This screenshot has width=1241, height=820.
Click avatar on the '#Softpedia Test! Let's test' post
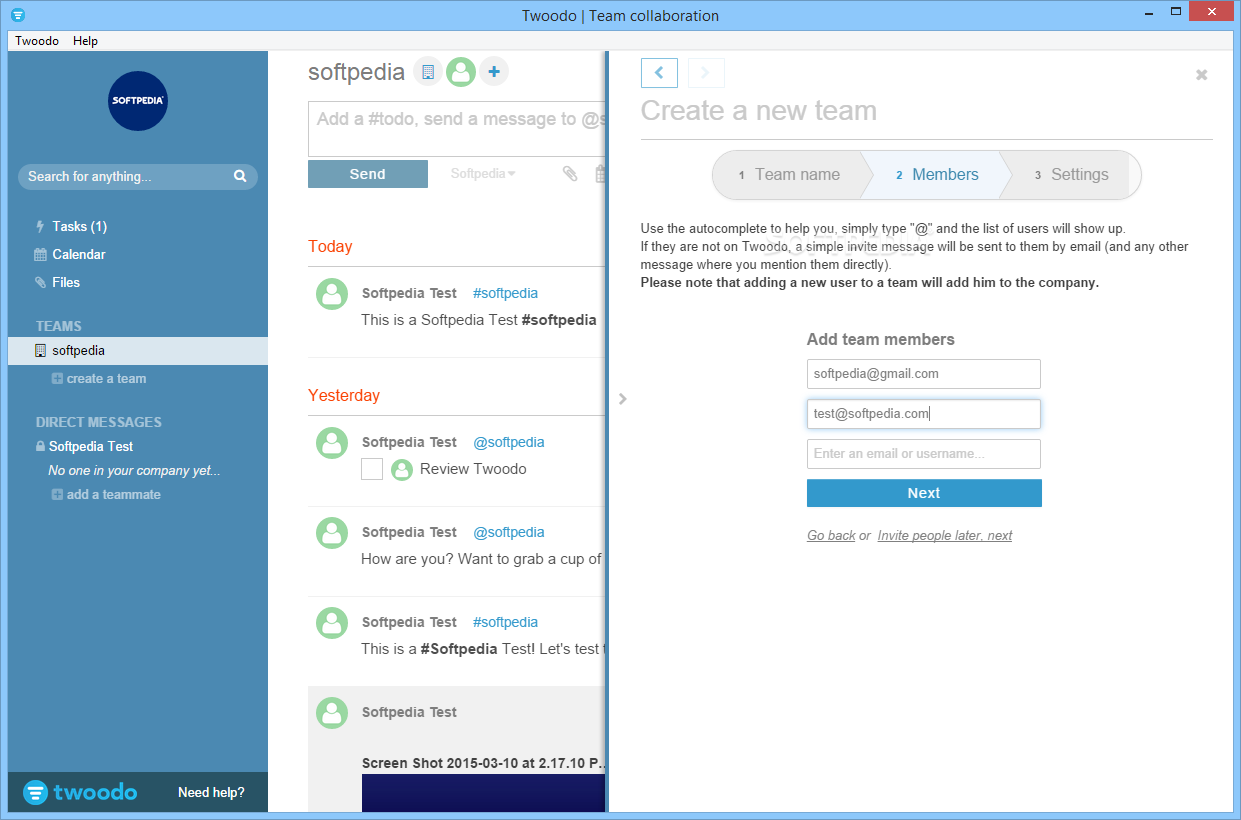point(332,623)
